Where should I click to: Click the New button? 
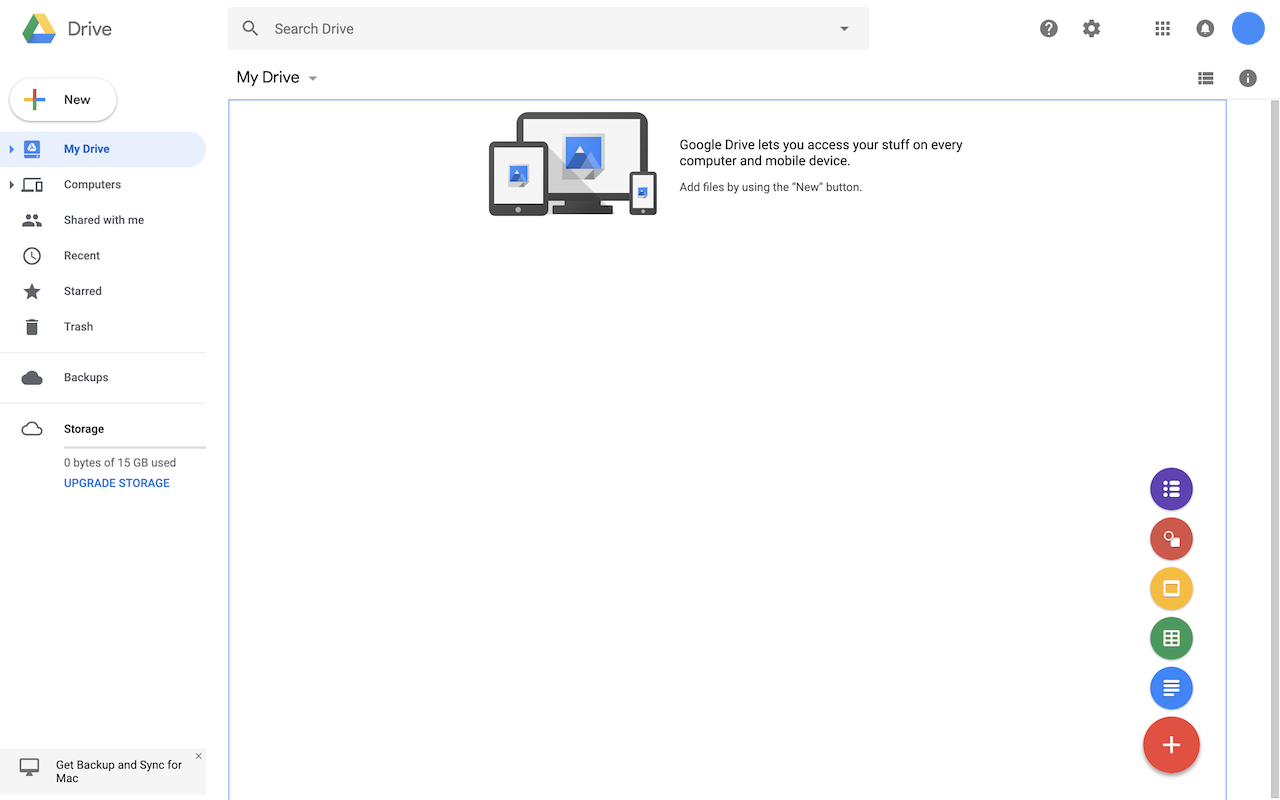(63, 100)
